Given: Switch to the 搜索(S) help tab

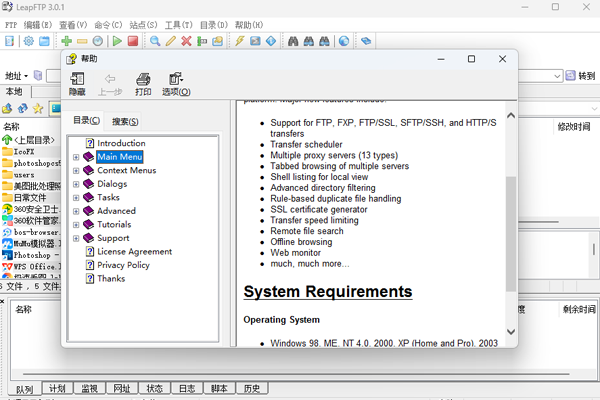Looking at the screenshot, I should [126, 121].
